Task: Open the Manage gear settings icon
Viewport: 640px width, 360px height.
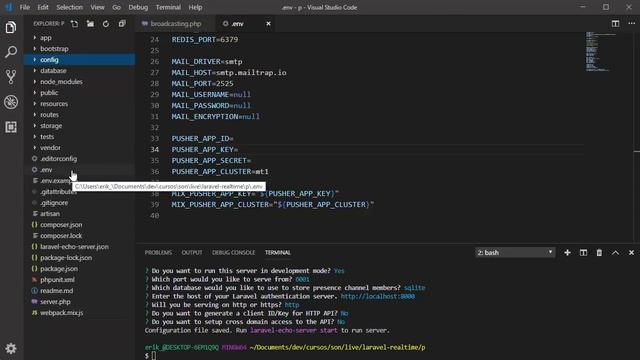Action: click(11, 348)
